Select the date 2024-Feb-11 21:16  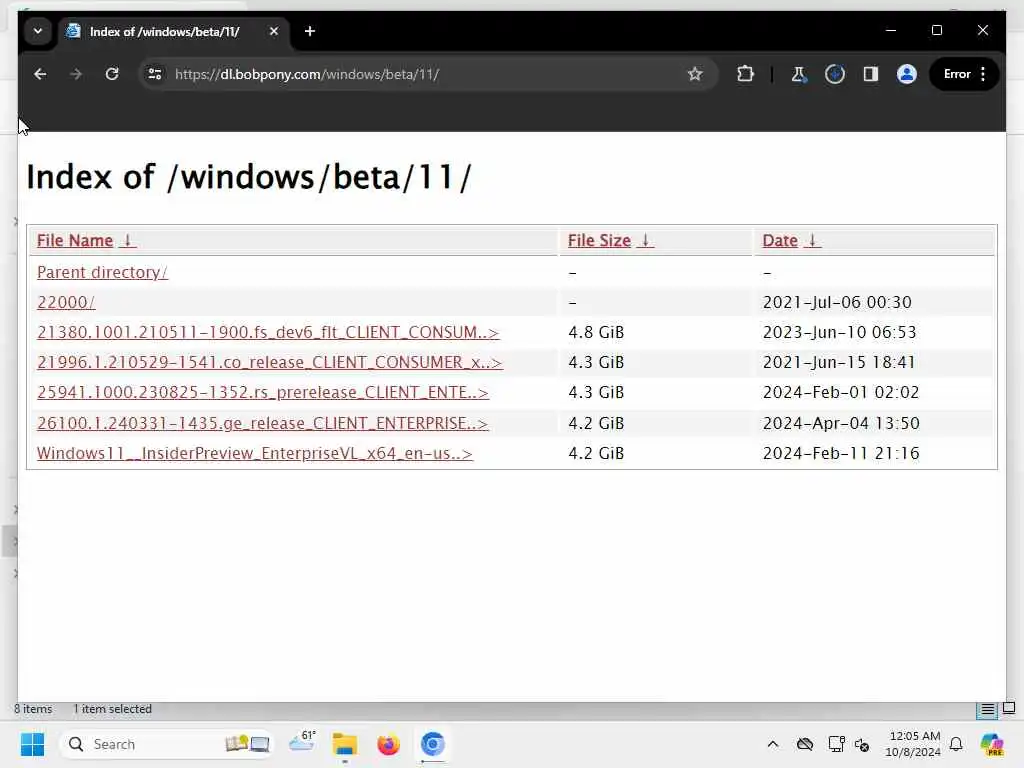click(841, 453)
